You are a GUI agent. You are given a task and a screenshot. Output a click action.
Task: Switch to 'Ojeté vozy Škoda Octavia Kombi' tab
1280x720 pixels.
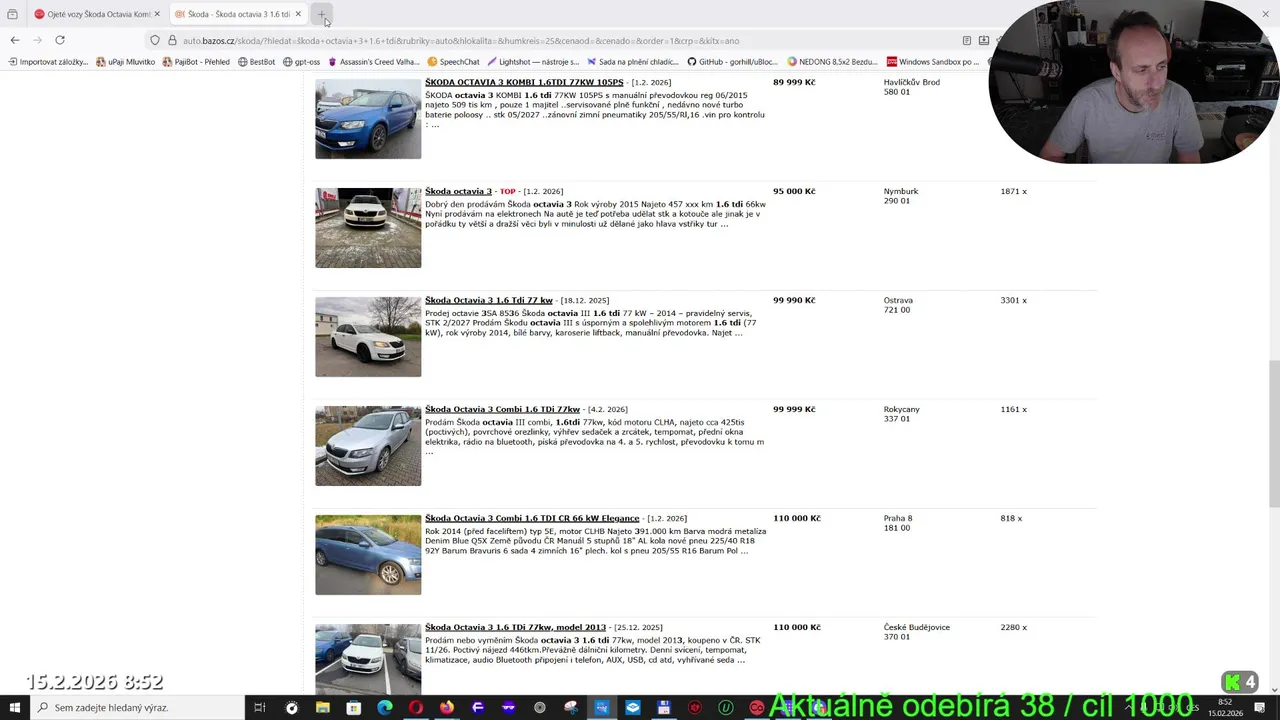click(x=97, y=14)
